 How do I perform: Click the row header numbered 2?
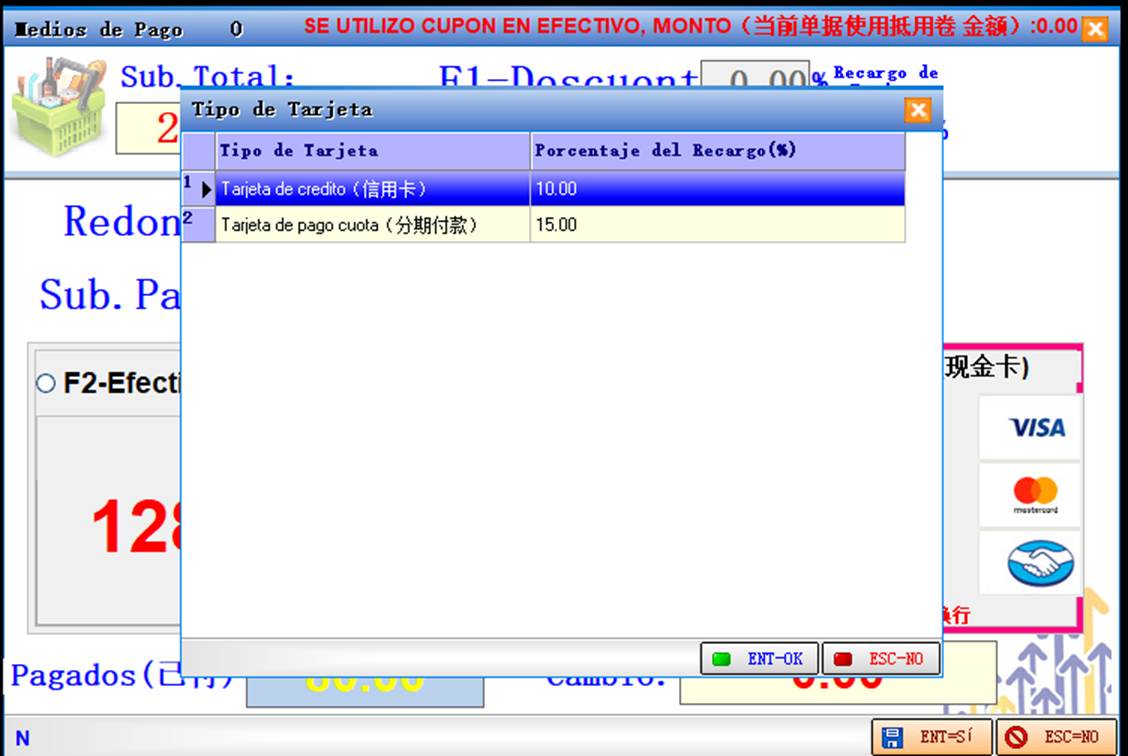(198, 225)
